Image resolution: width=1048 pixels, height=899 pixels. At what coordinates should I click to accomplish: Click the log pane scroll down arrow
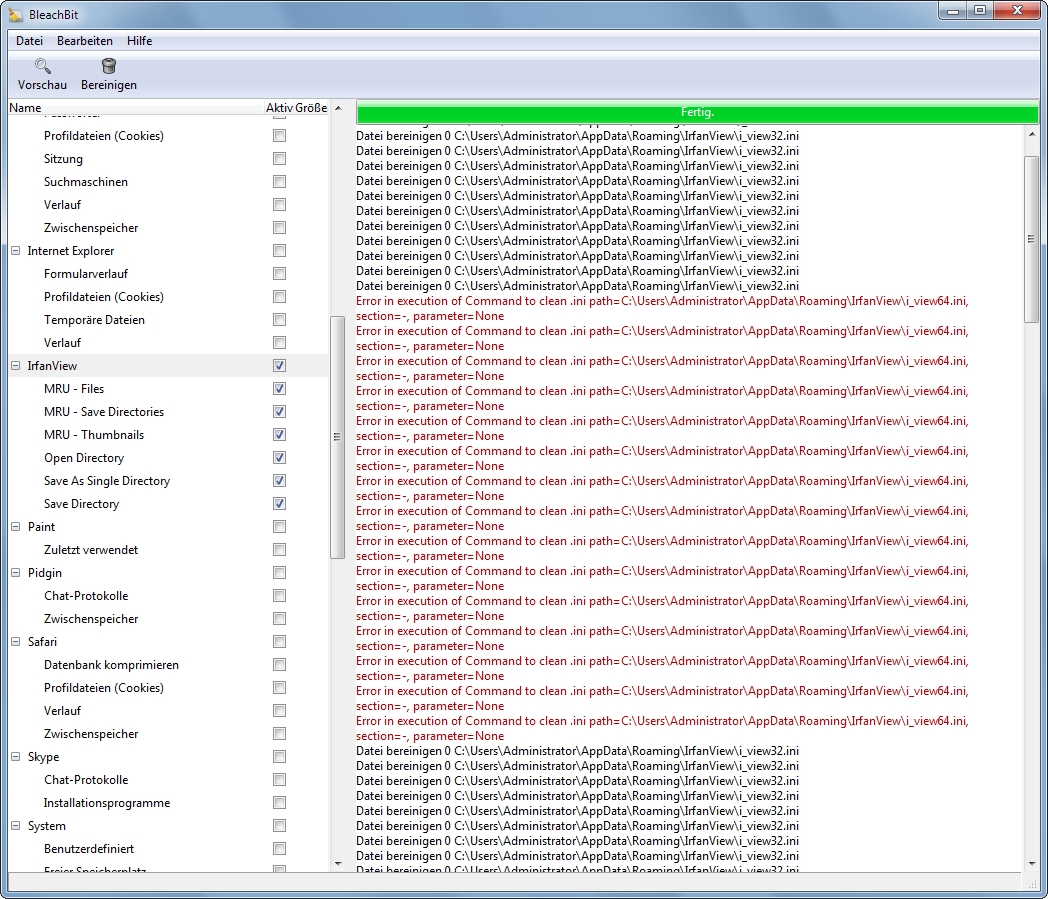pyautogui.click(x=1032, y=864)
